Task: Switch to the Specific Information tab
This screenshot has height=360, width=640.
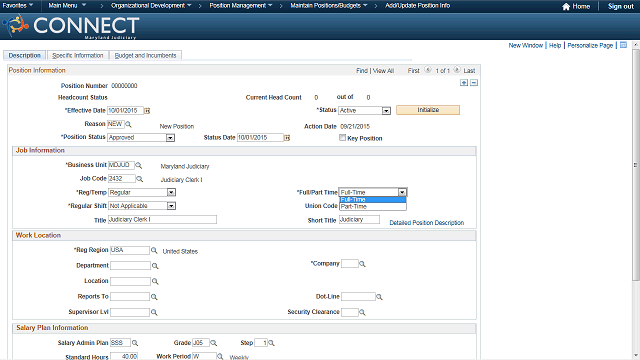Action: (x=78, y=56)
